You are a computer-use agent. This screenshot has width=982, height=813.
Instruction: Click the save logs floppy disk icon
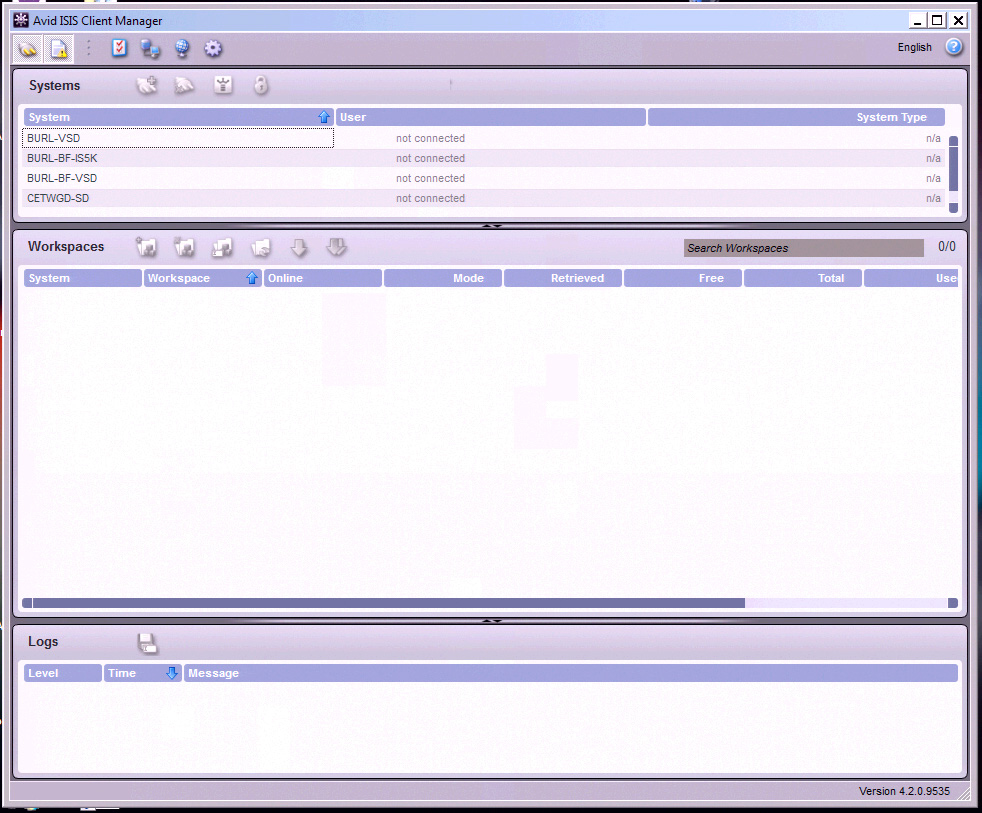(x=148, y=643)
